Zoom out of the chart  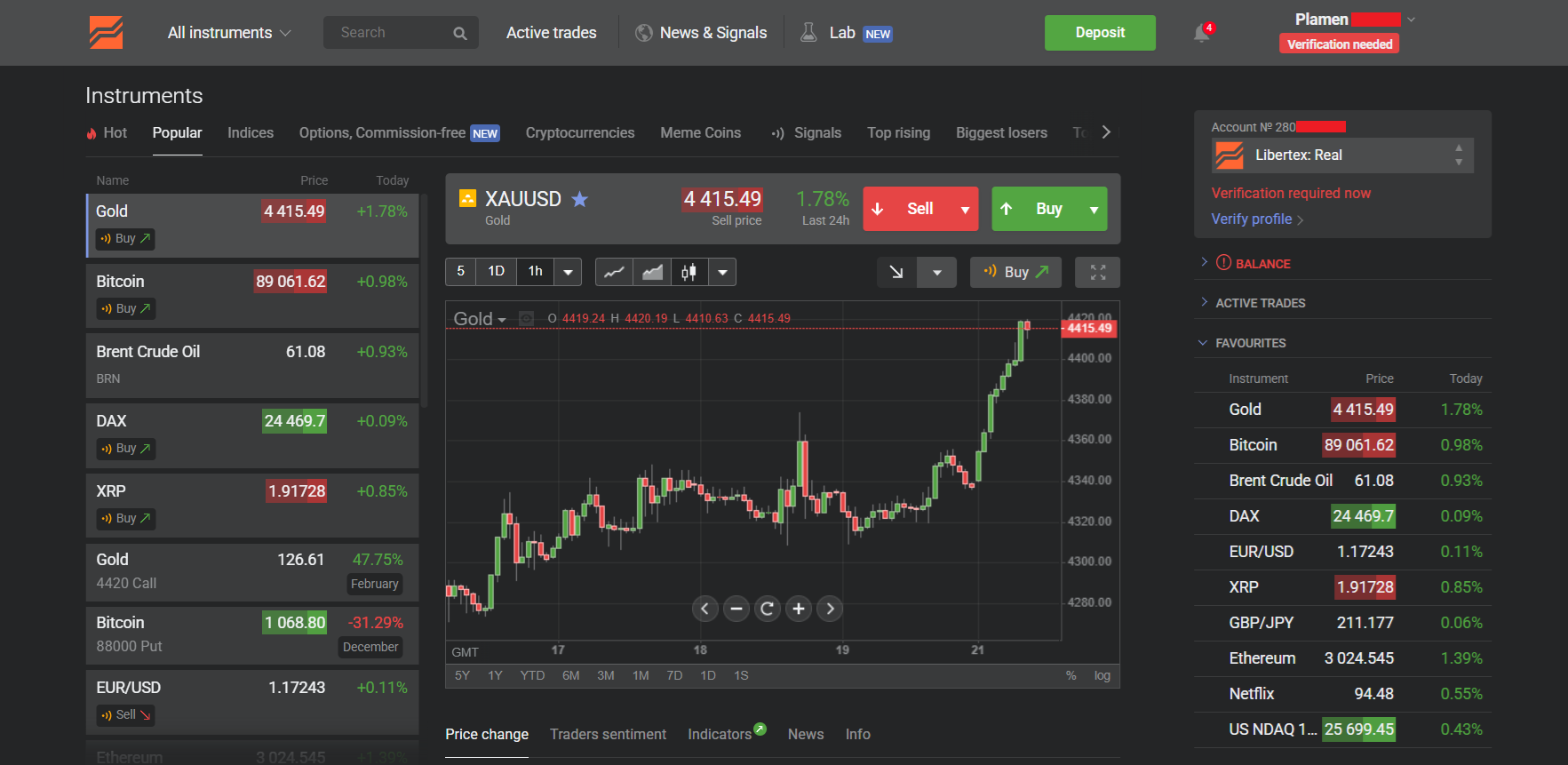click(736, 609)
